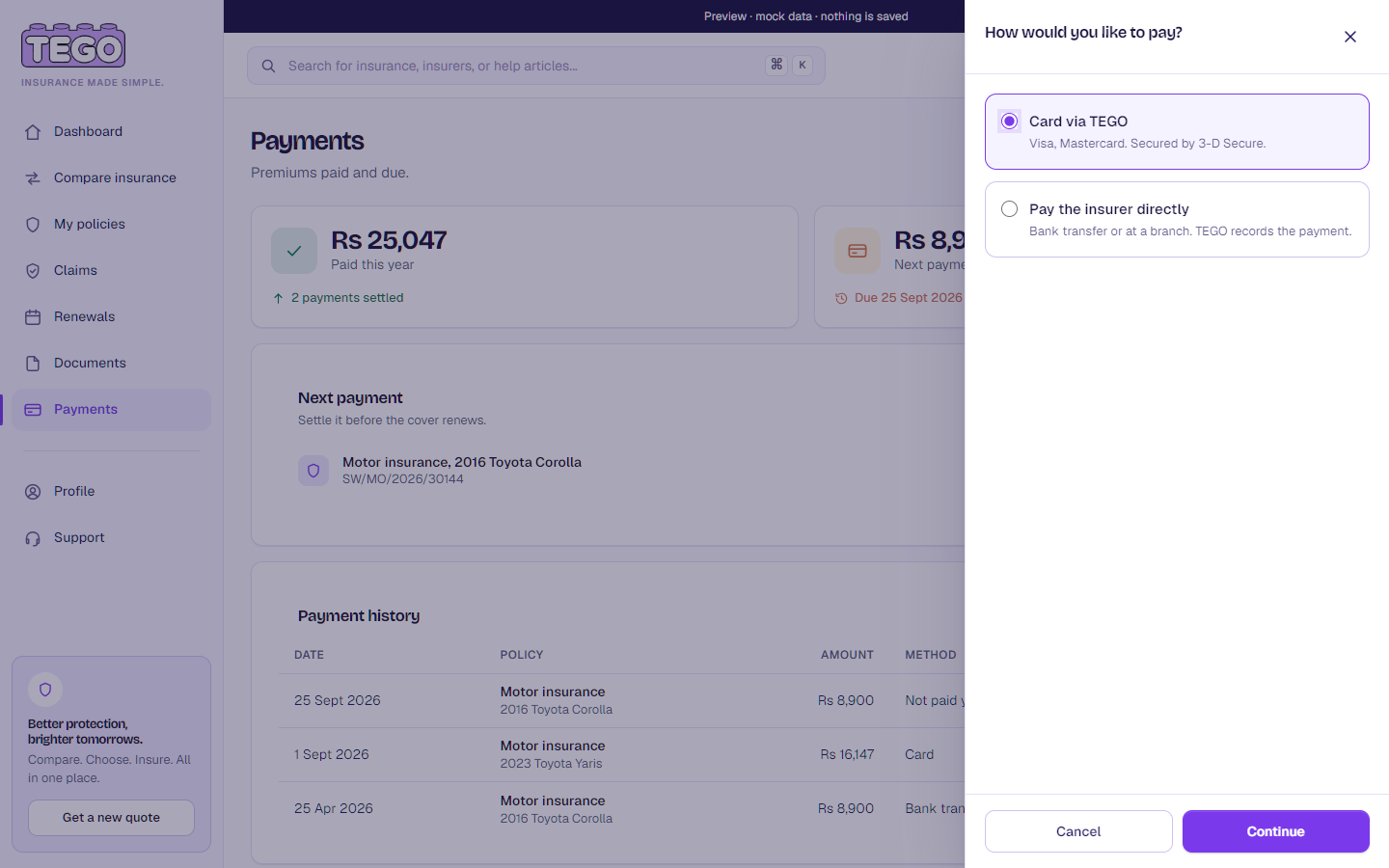
Task: Click the shield icon in the promo card
Action: coord(45,690)
